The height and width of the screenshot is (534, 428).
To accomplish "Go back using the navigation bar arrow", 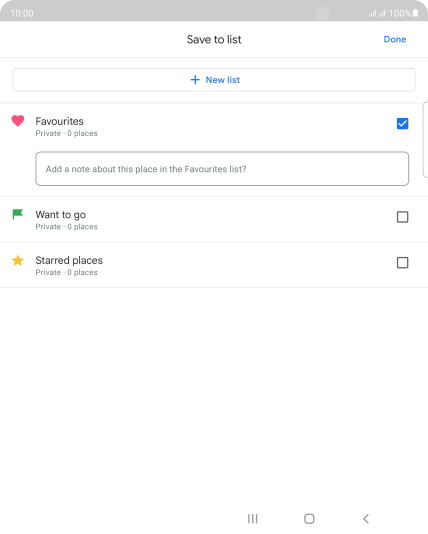I will point(366,519).
